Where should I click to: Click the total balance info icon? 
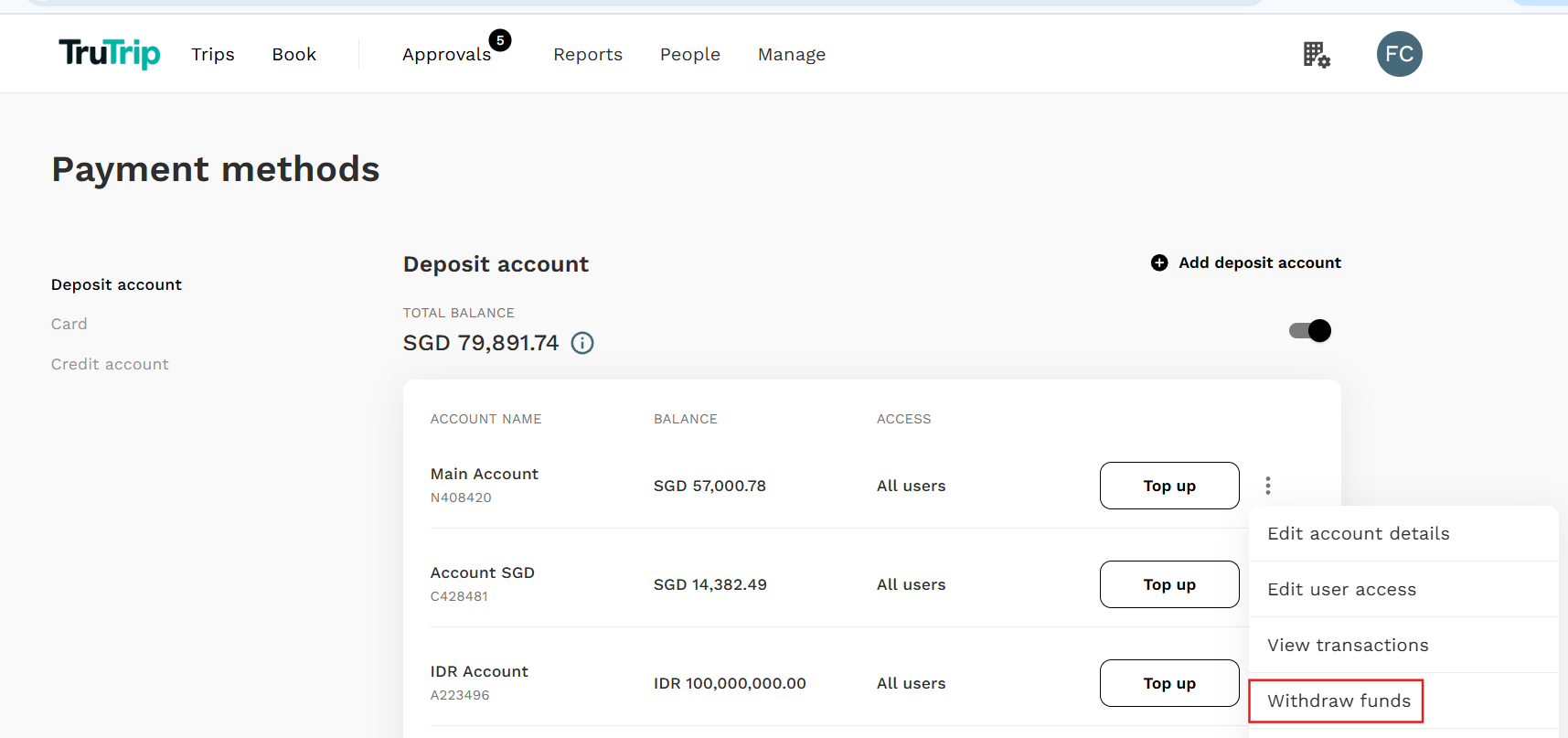click(582, 343)
